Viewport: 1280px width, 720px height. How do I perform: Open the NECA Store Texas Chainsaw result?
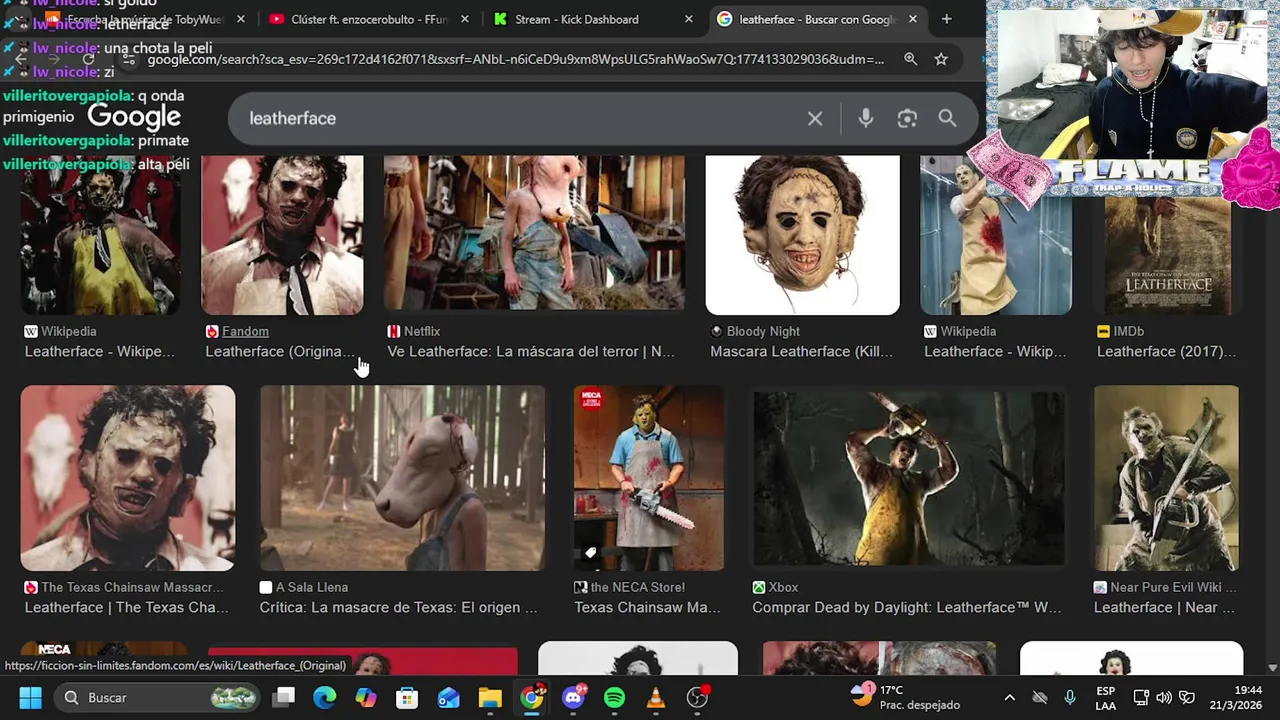point(647,607)
